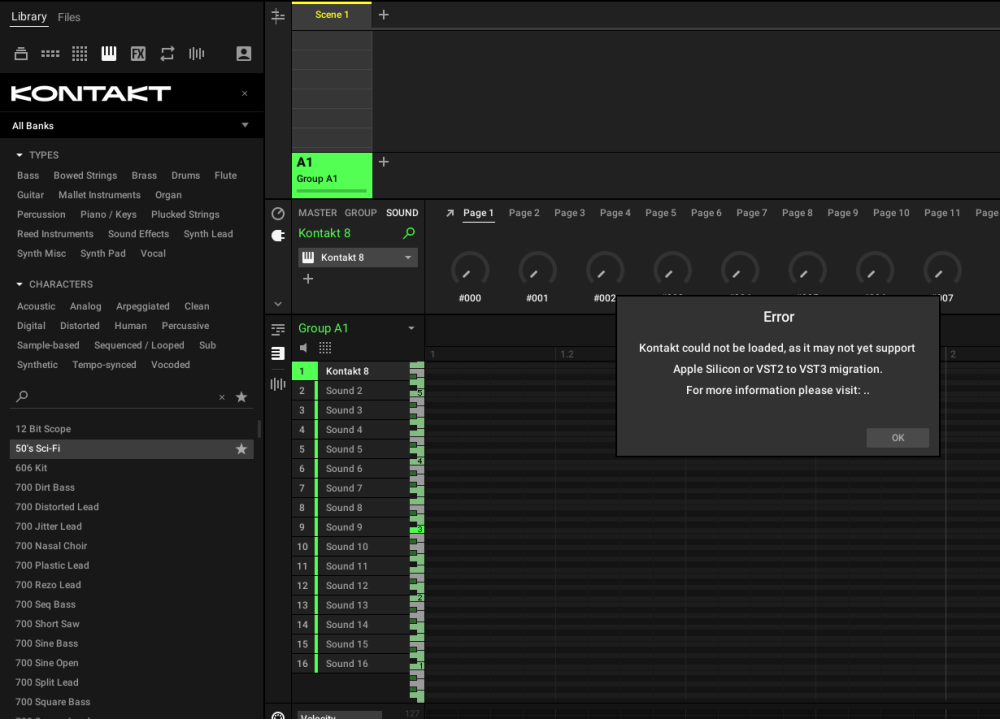Toggle favorite star on 50's Sci-Fi
The image size is (1000, 719).
pos(241,449)
